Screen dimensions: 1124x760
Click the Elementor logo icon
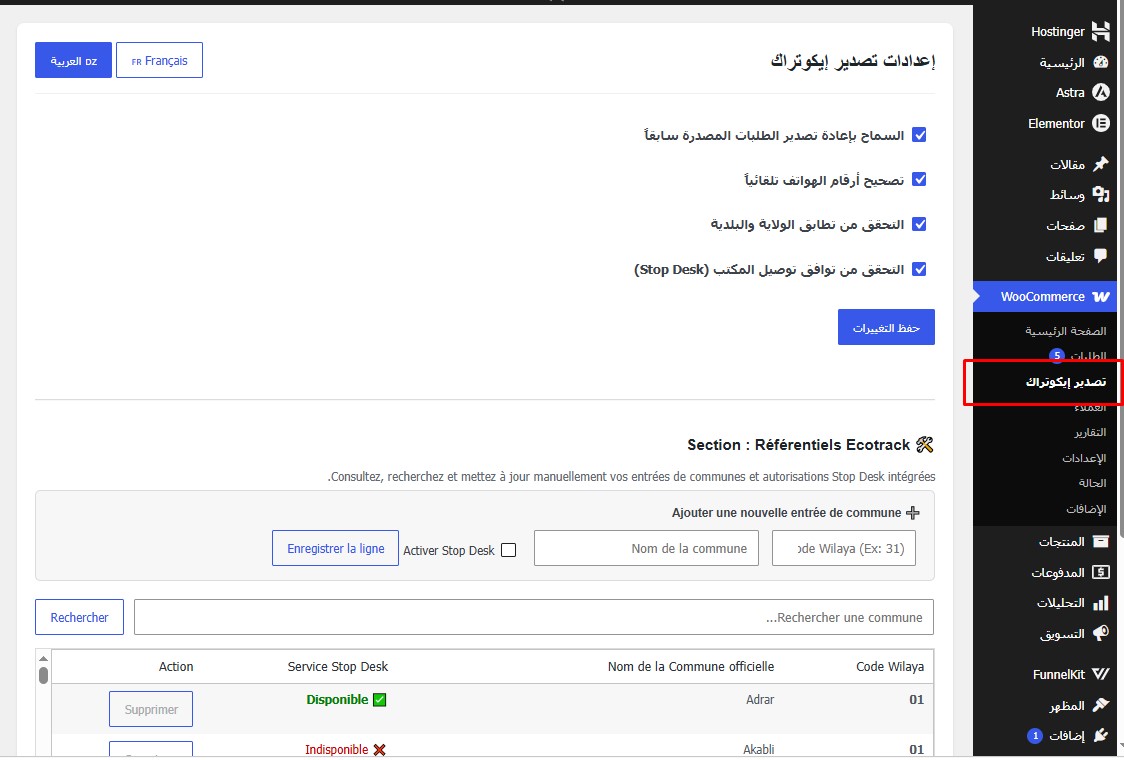(x=1100, y=123)
